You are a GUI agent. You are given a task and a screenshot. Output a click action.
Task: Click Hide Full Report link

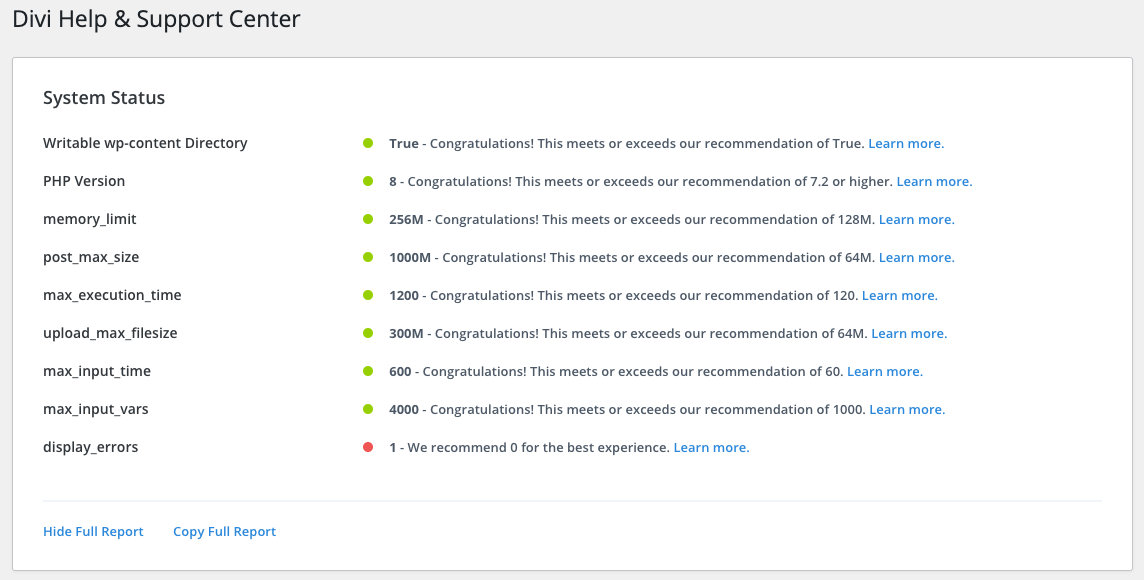click(93, 532)
